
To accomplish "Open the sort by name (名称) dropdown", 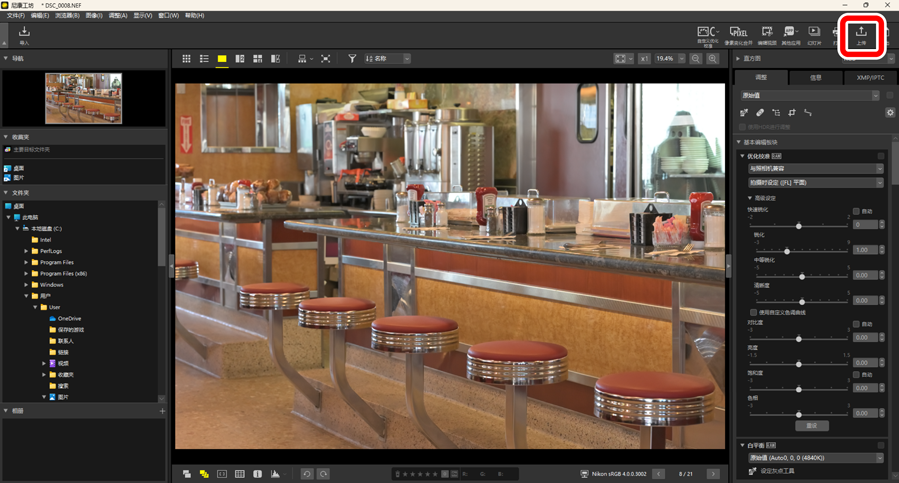I will coord(388,59).
